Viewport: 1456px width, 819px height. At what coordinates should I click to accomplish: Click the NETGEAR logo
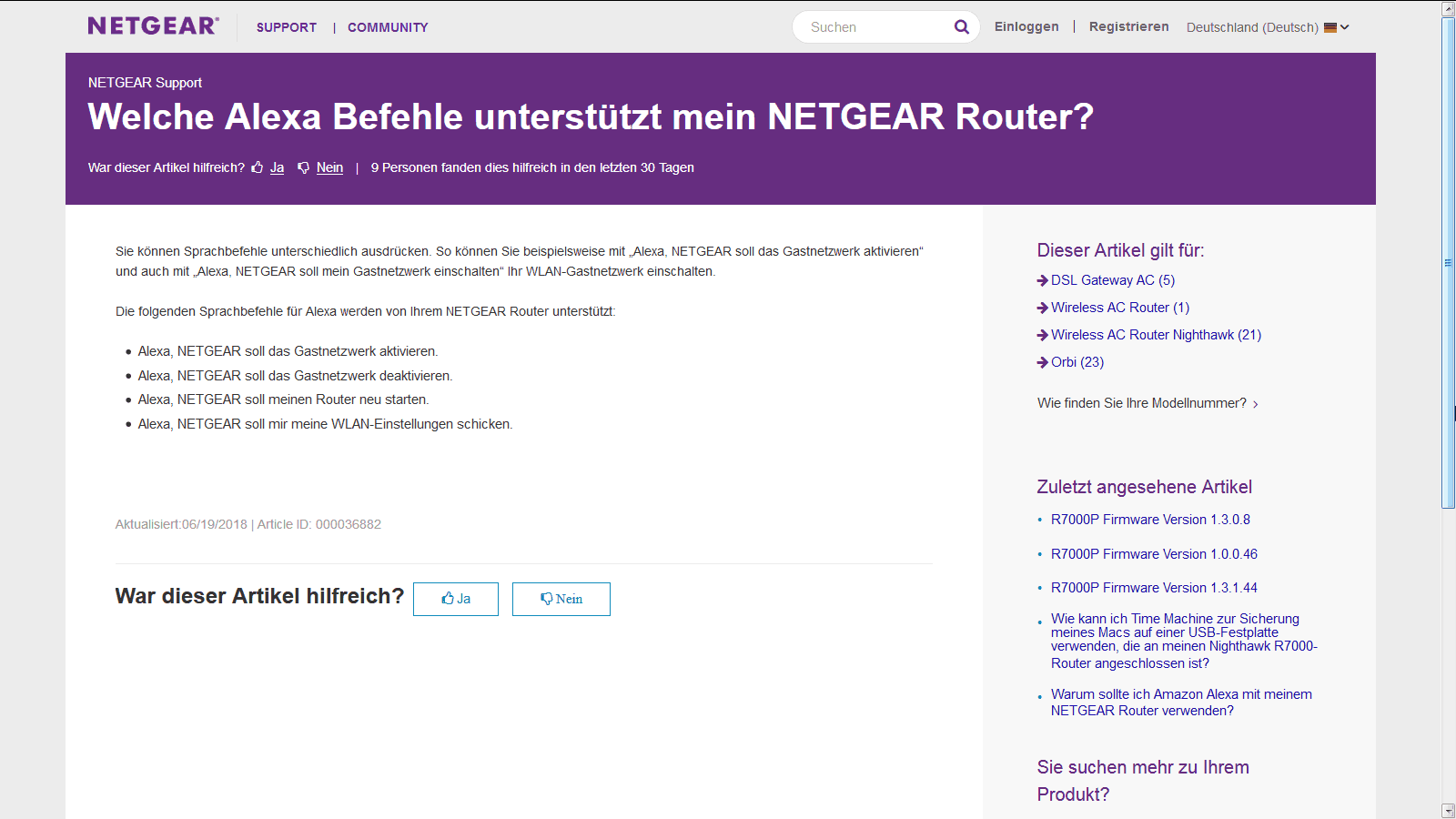coord(153,26)
